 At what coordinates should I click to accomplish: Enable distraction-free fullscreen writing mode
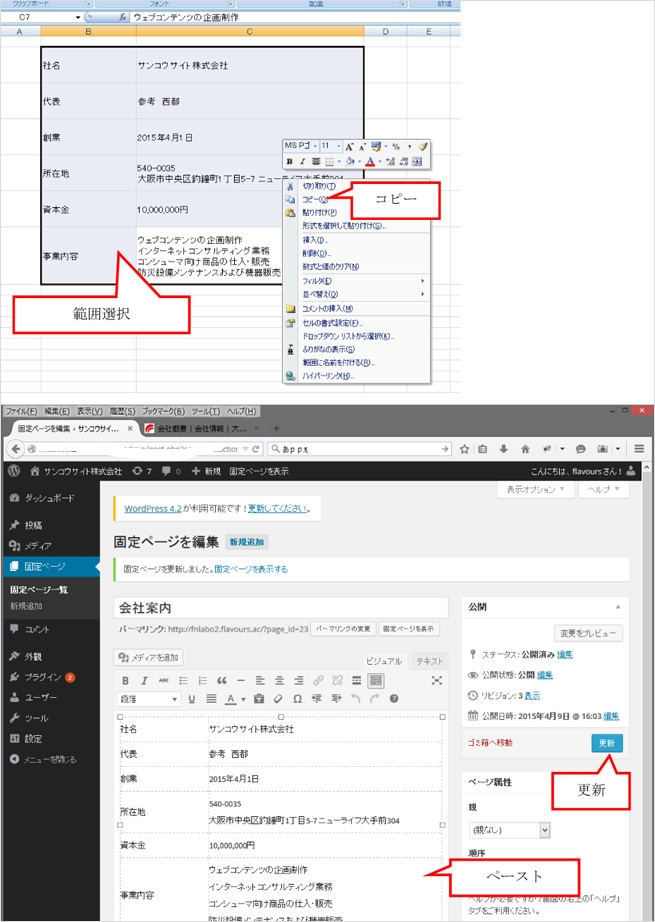click(436, 680)
